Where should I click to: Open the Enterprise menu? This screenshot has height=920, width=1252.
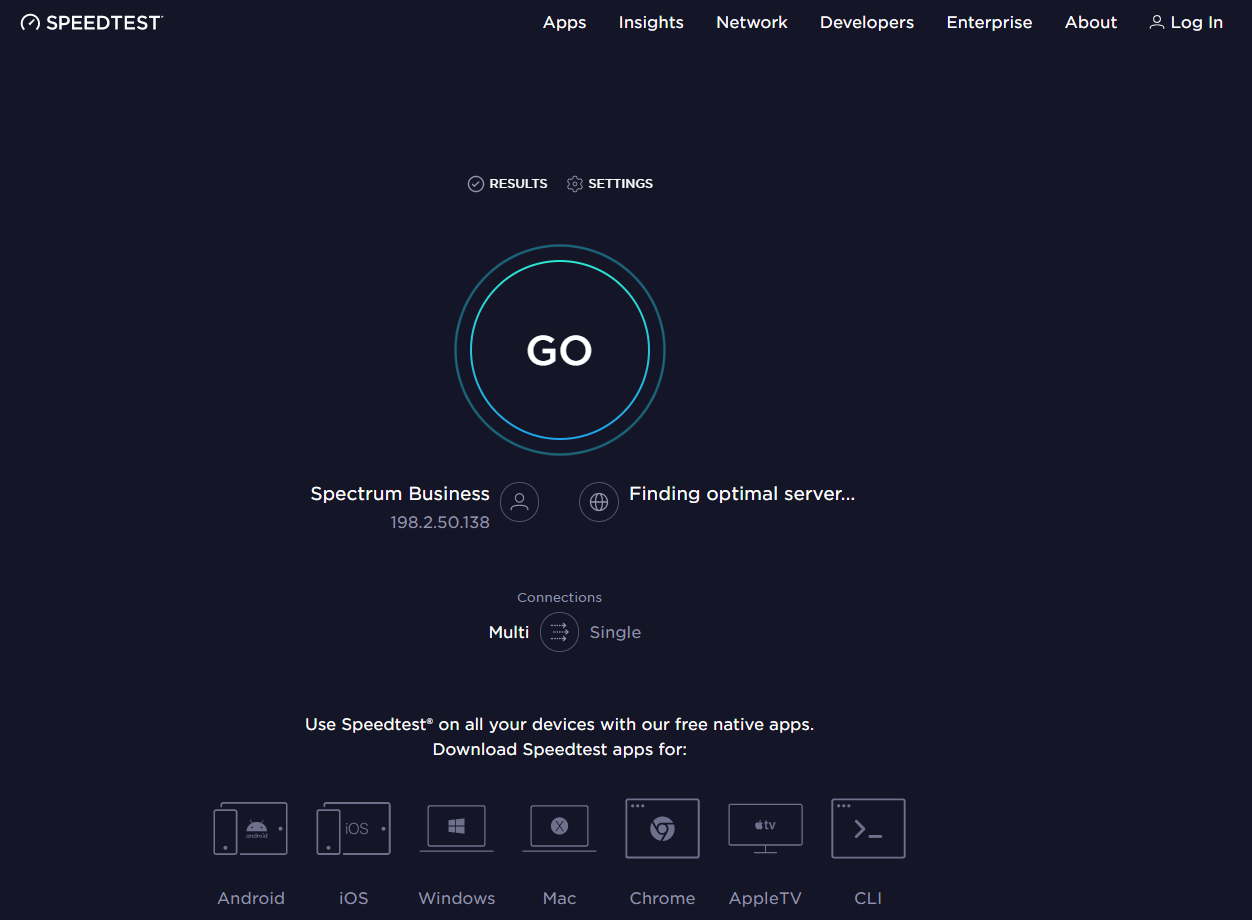point(989,22)
